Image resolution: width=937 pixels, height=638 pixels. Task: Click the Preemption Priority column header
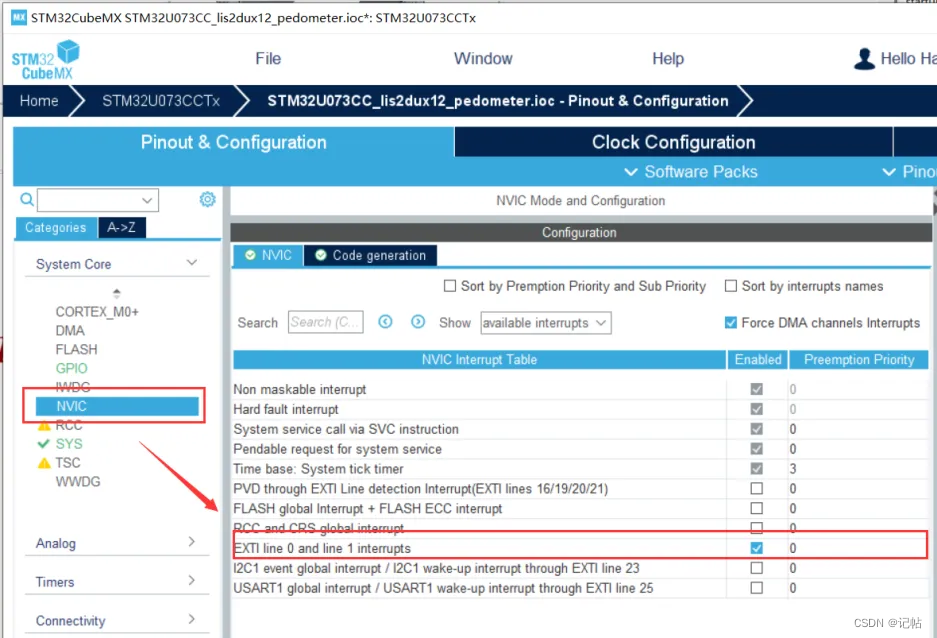pos(859,360)
